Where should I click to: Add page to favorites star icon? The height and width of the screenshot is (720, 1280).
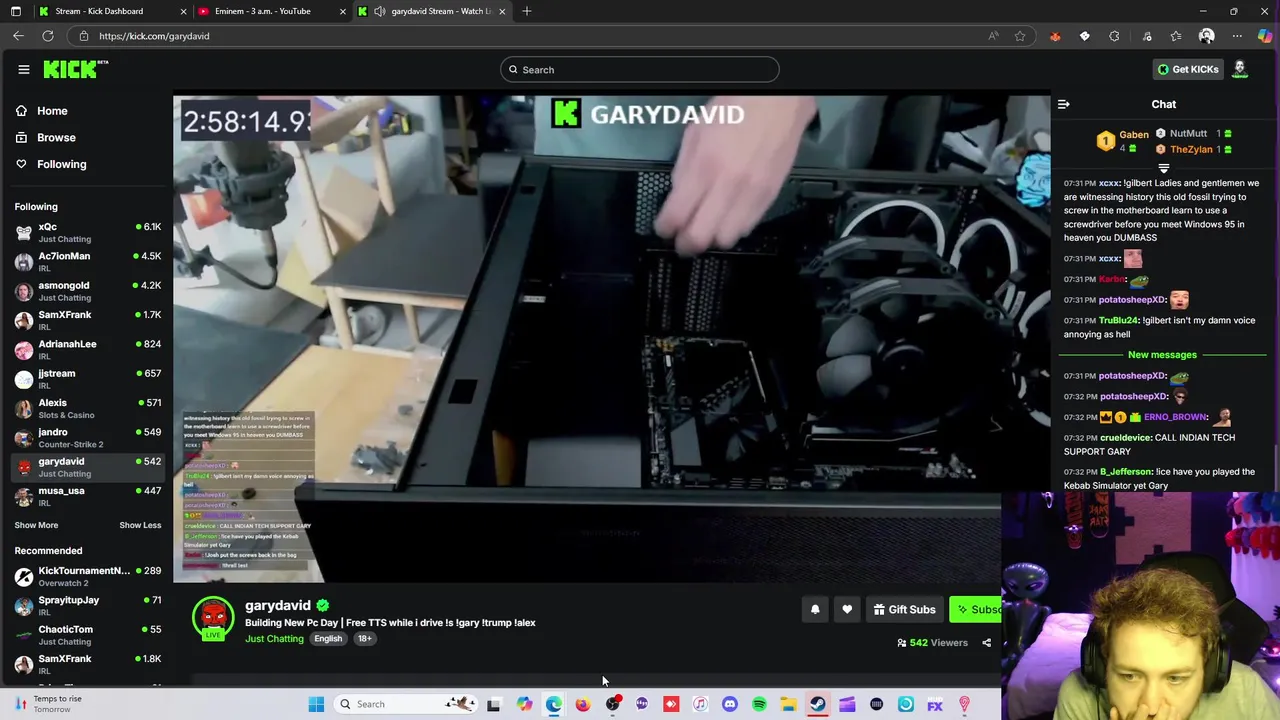(1020, 36)
